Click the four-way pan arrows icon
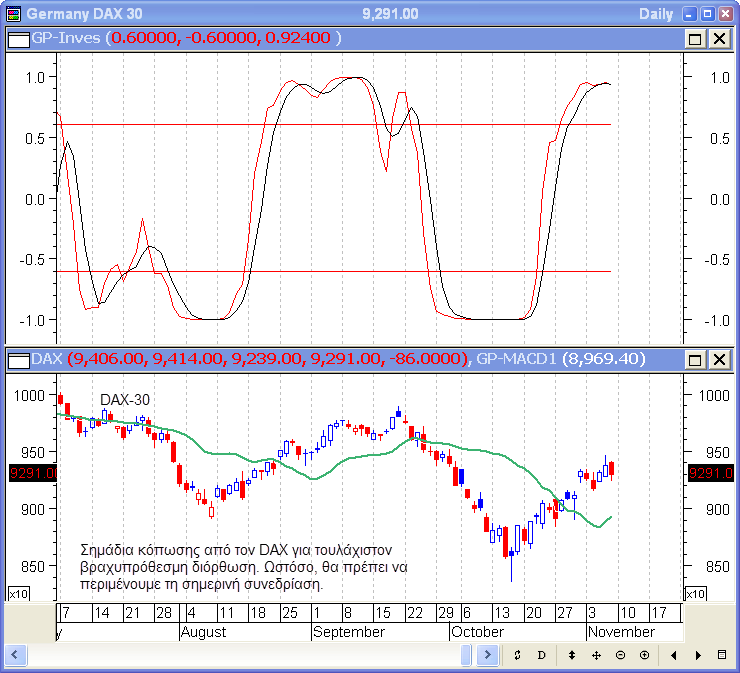 point(596,655)
